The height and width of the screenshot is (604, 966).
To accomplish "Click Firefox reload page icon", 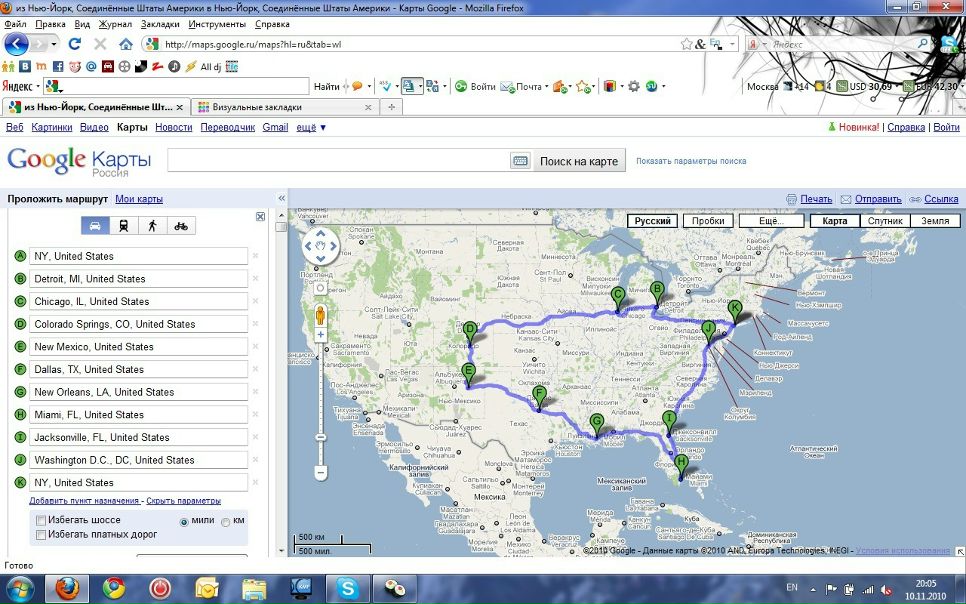I will coord(74,44).
